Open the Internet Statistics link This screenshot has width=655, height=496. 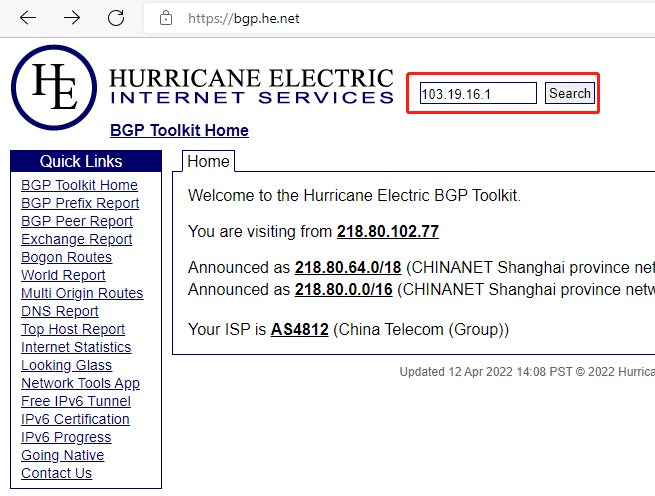[76, 347]
